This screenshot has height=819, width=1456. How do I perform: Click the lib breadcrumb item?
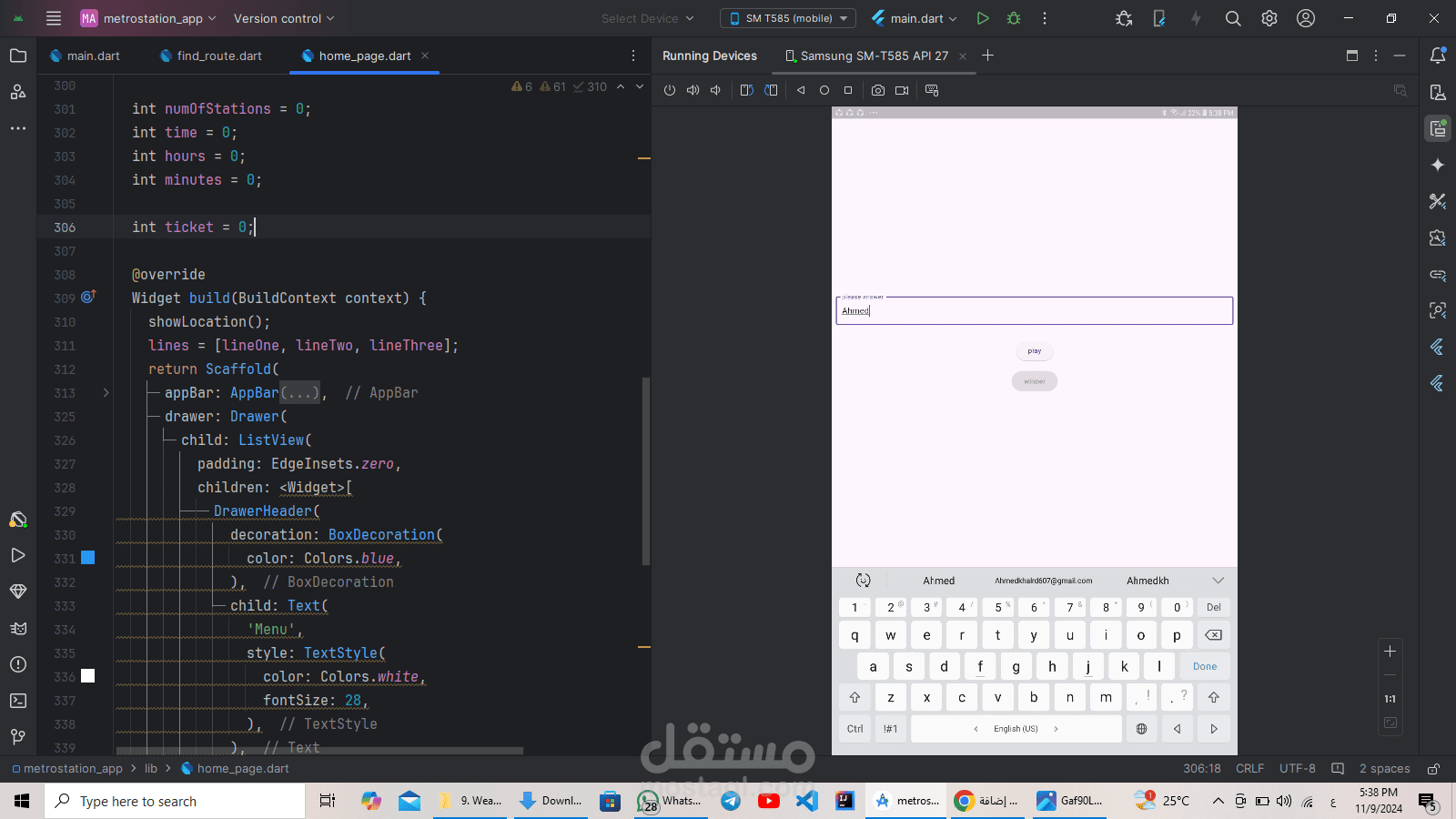point(151,769)
